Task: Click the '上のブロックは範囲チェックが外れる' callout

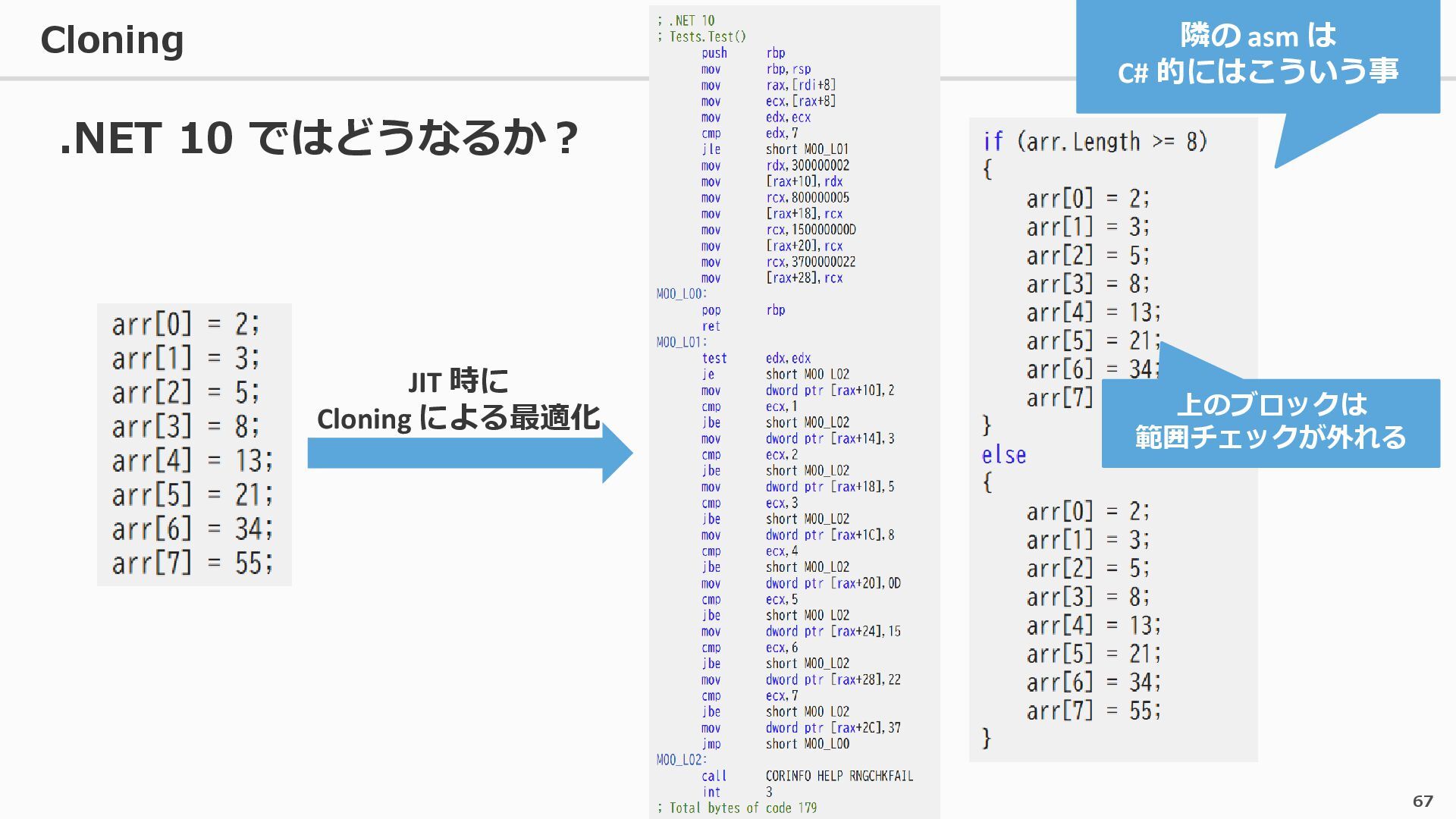Action: click(1270, 422)
